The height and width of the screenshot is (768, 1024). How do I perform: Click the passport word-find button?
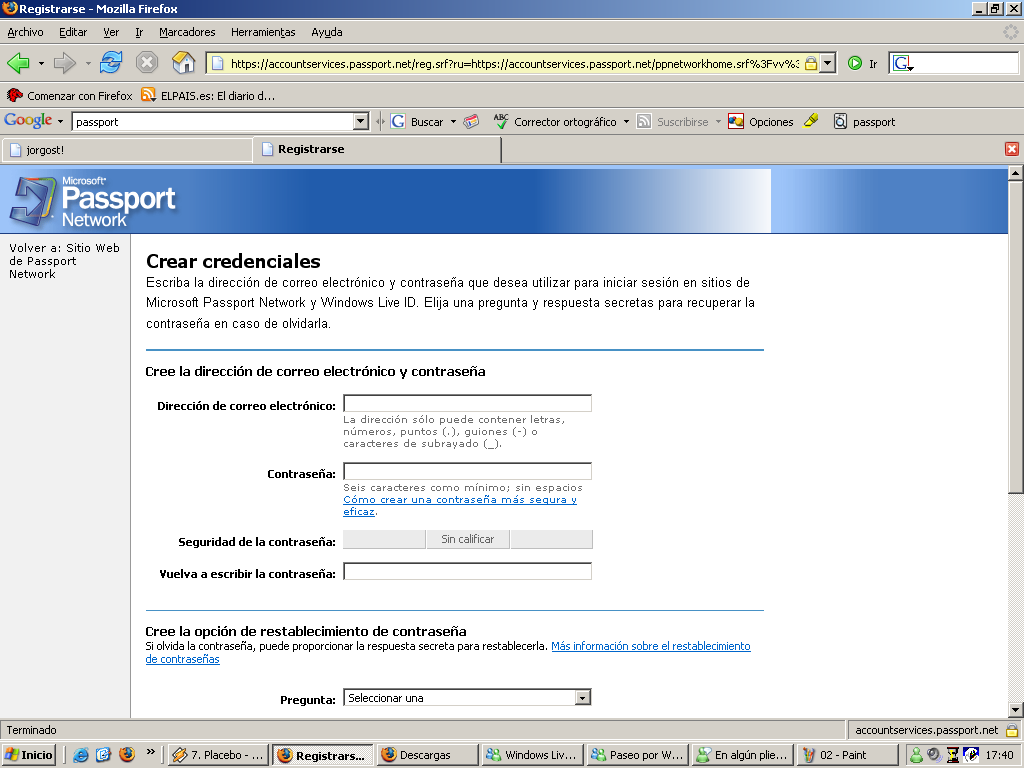pos(864,121)
